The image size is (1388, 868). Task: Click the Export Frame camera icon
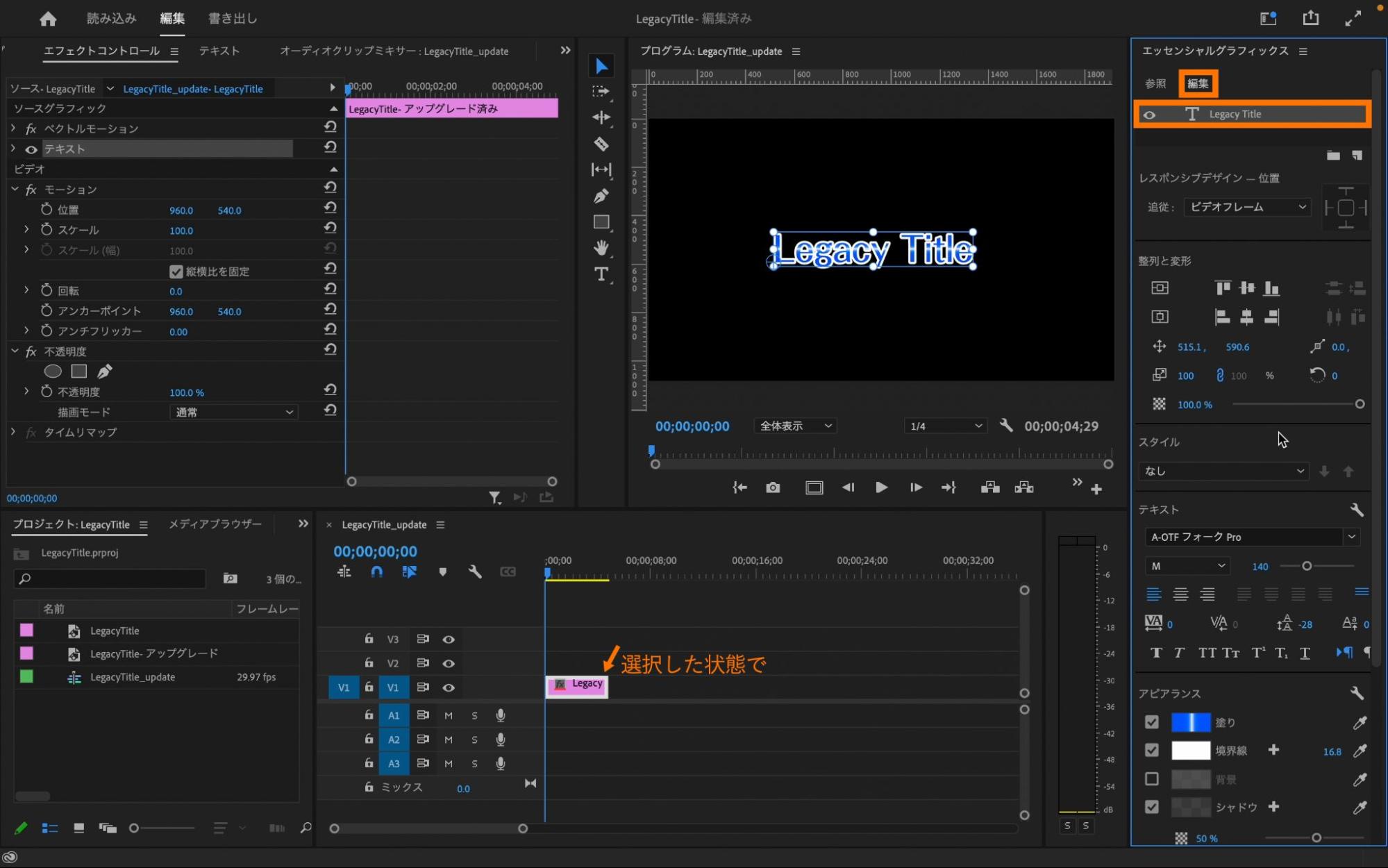tap(773, 487)
